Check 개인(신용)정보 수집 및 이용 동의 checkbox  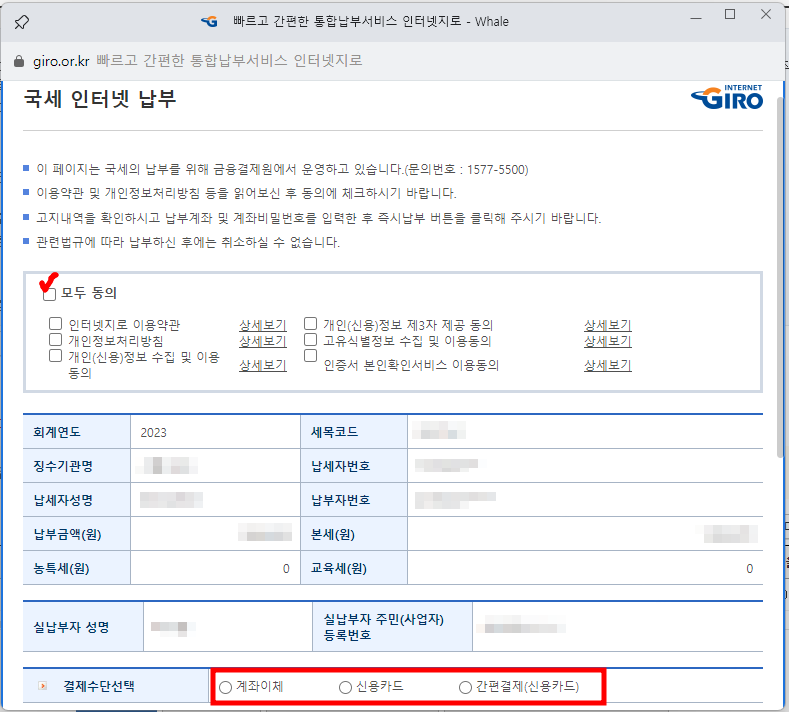[x=55, y=356]
